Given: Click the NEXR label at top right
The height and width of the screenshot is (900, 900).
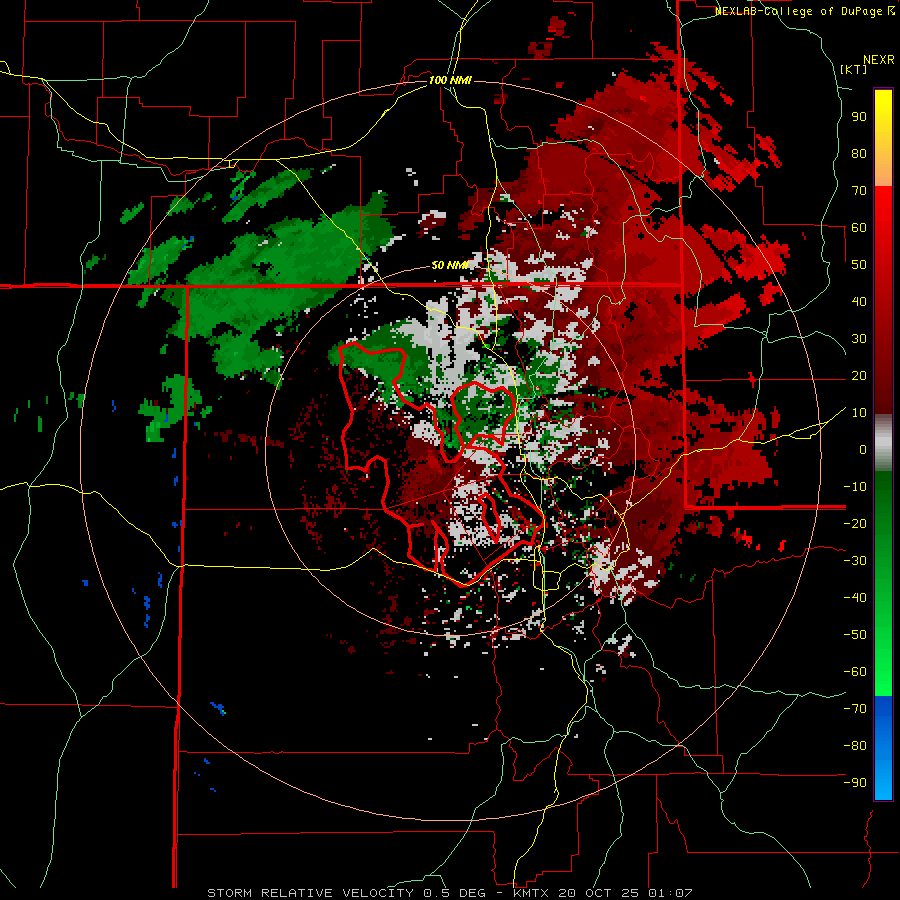Looking at the screenshot, I should pyautogui.click(x=878, y=60).
